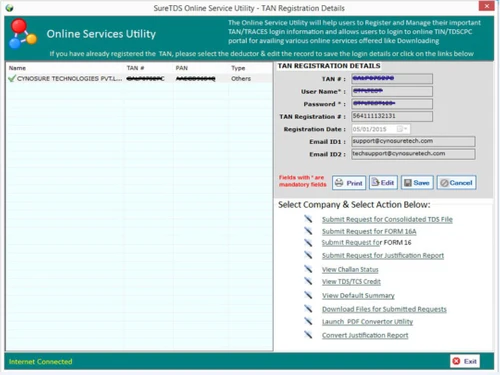Click the icon beside Submit Request for FORM 16A
The width and height of the screenshot is (500, 375).
[x=308, y=231]
